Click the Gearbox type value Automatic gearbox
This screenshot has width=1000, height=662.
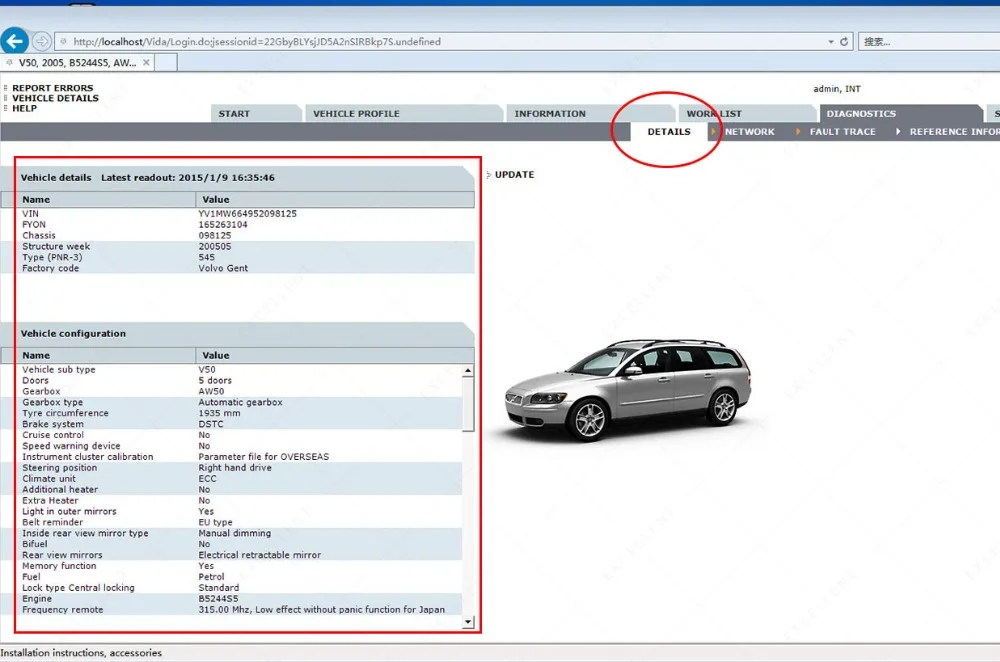click(240, 402)
